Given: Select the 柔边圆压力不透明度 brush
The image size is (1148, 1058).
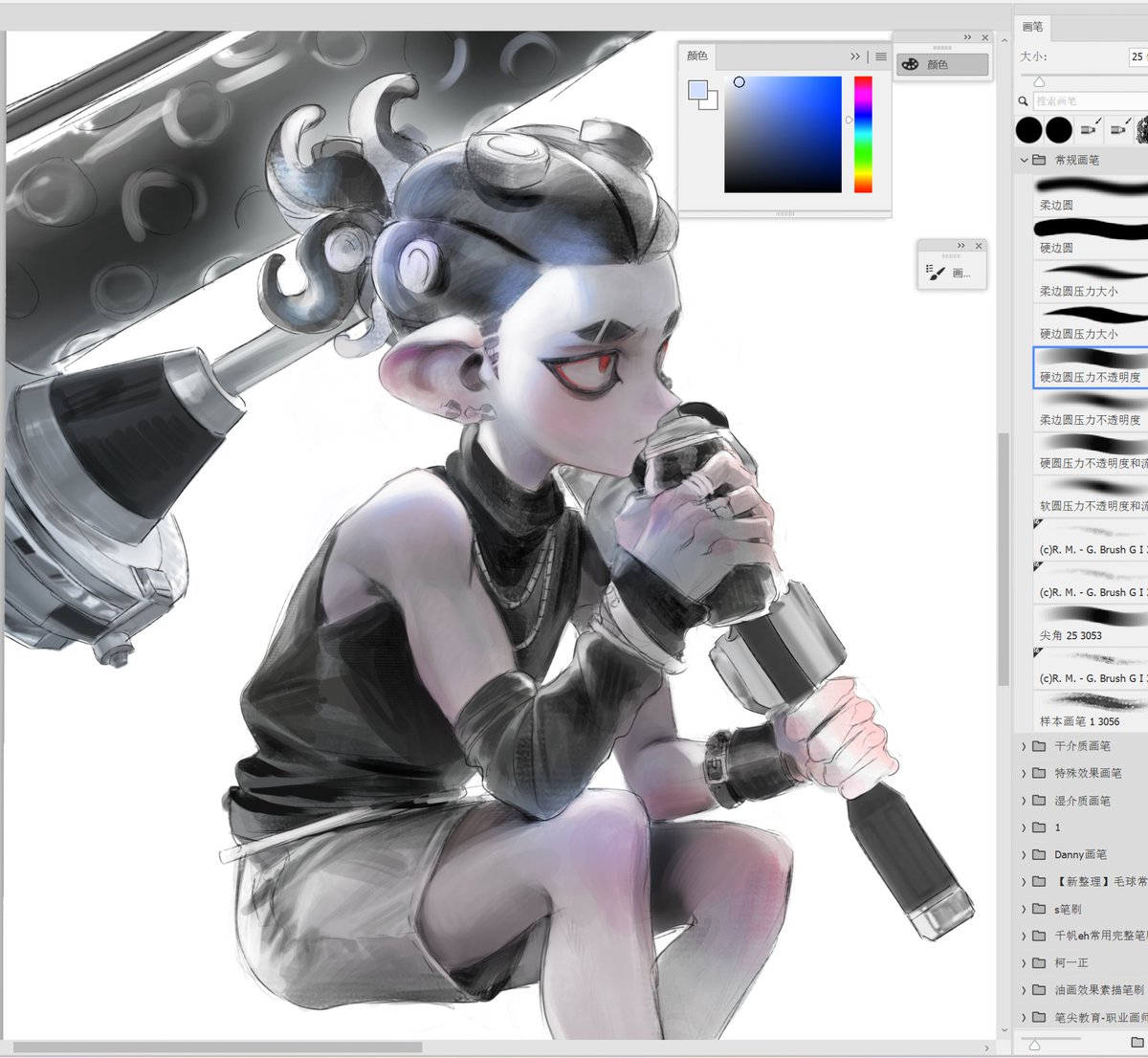Looking at the screenshot, I should (x=1091, y=409).
